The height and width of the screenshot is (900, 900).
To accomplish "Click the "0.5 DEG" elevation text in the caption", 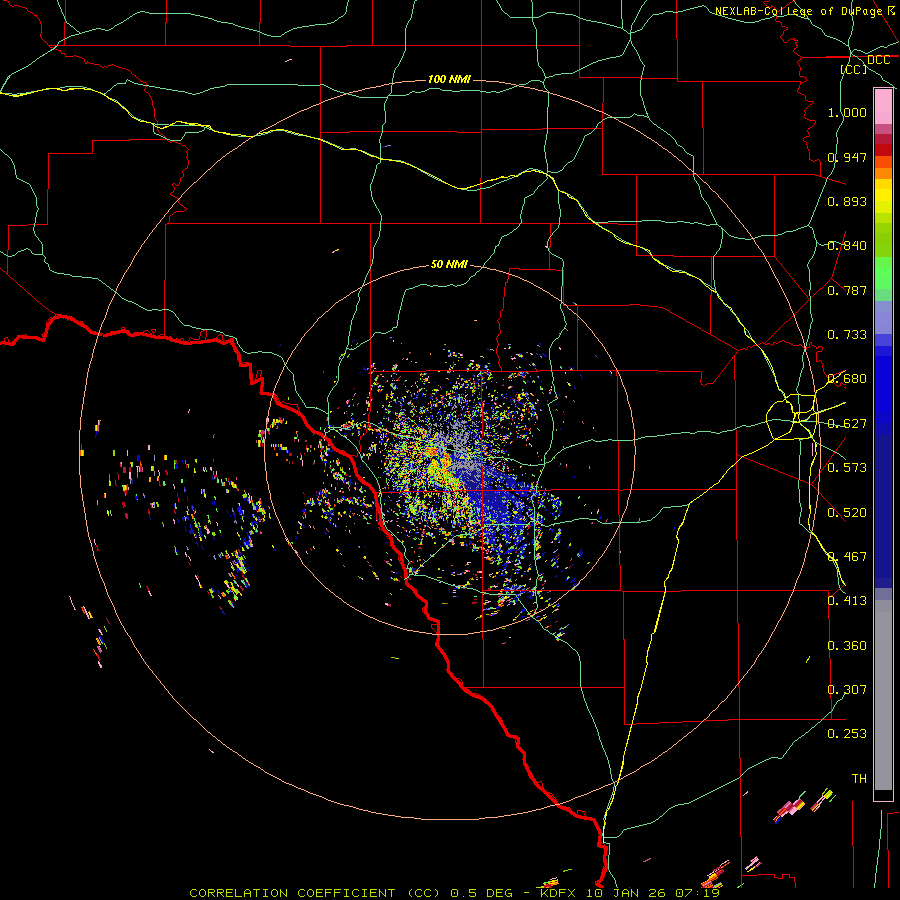I will (x=484, y=893).
